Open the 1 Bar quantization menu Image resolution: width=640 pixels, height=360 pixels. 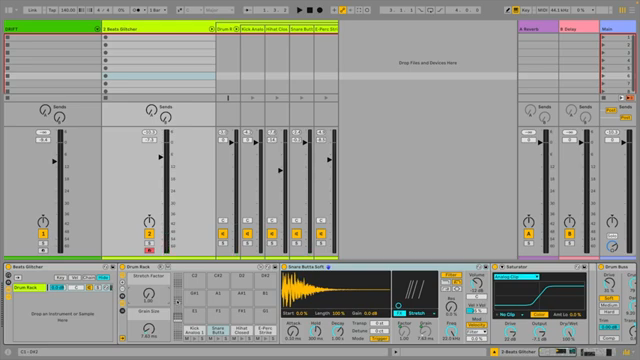(x=158, y=10)
